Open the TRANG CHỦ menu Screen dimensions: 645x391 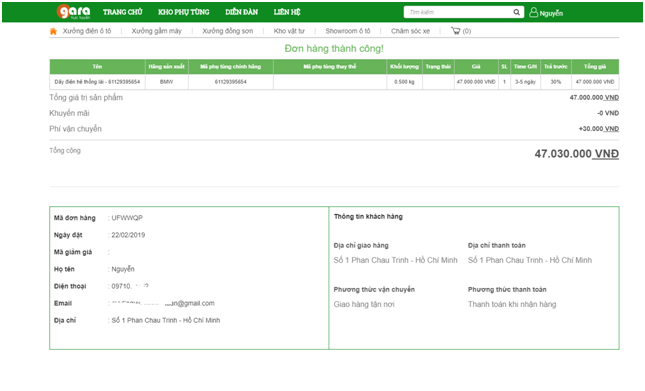coord(123,12)
